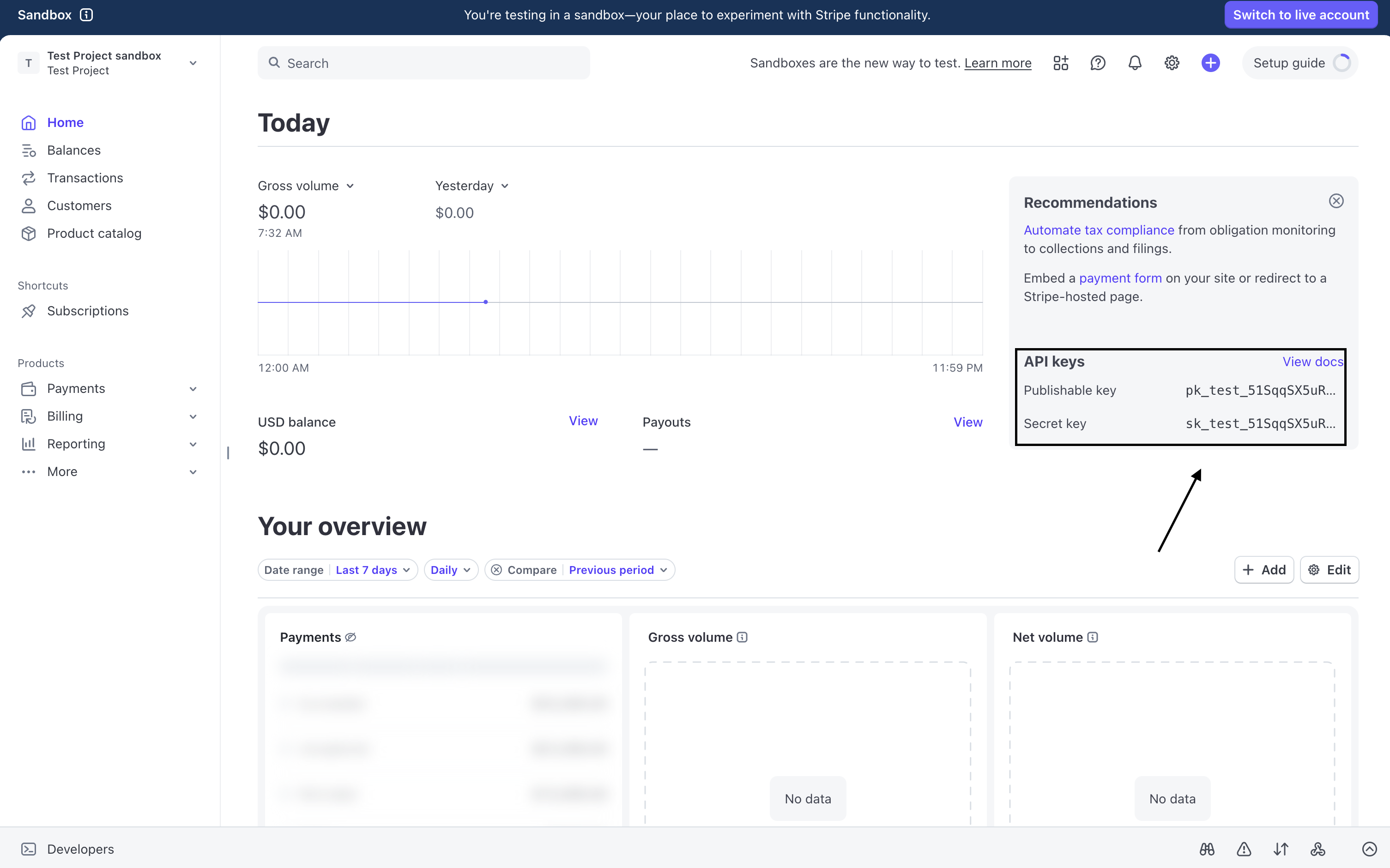This screenshot has height=868, width=1390.
Task: Click the purple create plus icon
Action: [x=1210, y=63]
